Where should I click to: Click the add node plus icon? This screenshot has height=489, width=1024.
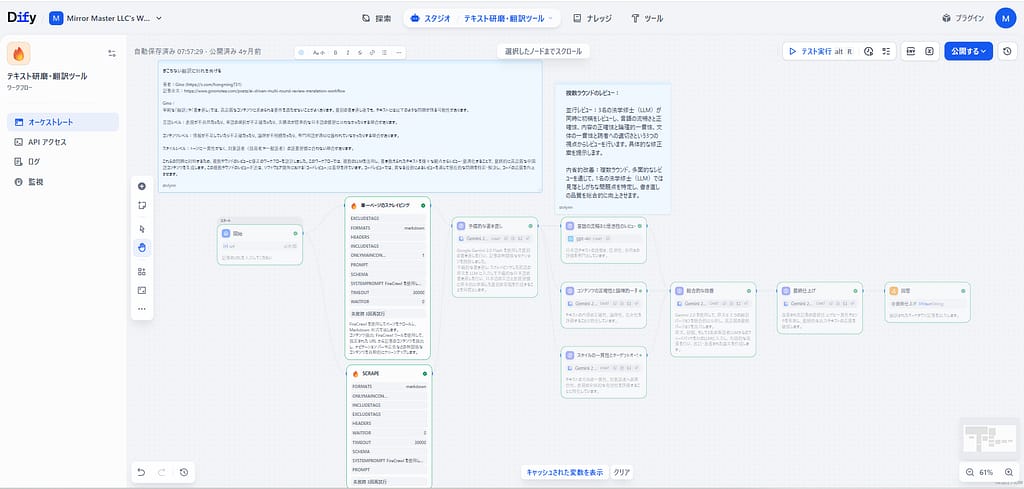pyautogui.click(x=142, y=186)
